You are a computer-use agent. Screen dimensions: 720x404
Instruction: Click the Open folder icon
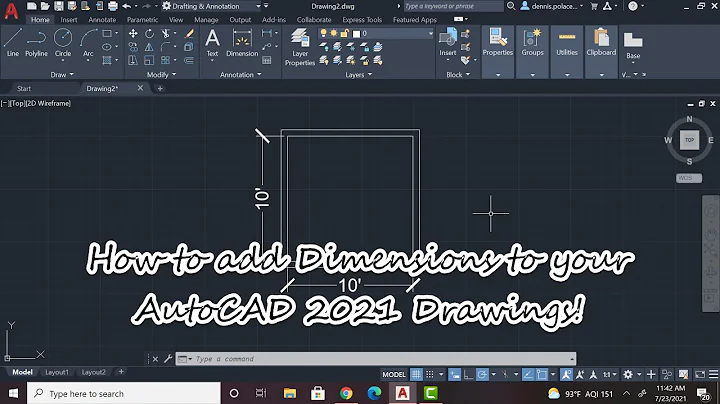45,6
